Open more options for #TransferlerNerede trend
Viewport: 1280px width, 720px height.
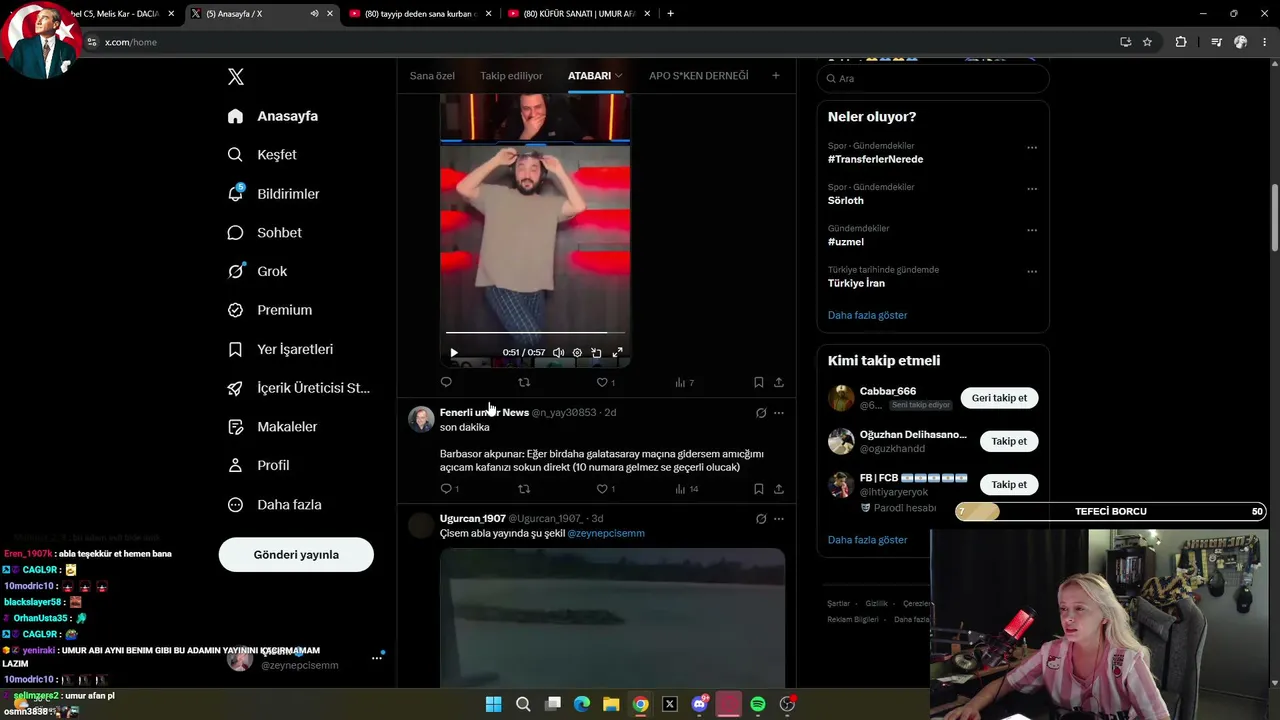pyautogui.click(x=1032, y=148)
